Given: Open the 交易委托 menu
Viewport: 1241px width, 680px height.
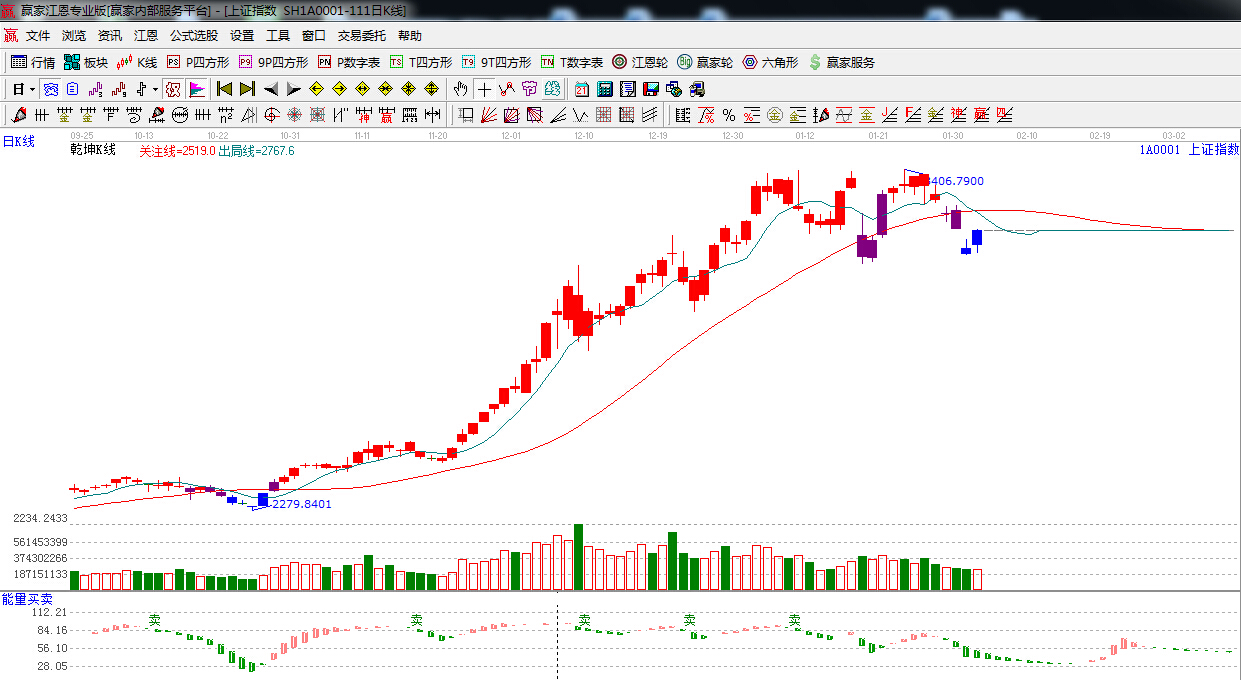Looking at the screenshot, I should [x=361, y=36].
